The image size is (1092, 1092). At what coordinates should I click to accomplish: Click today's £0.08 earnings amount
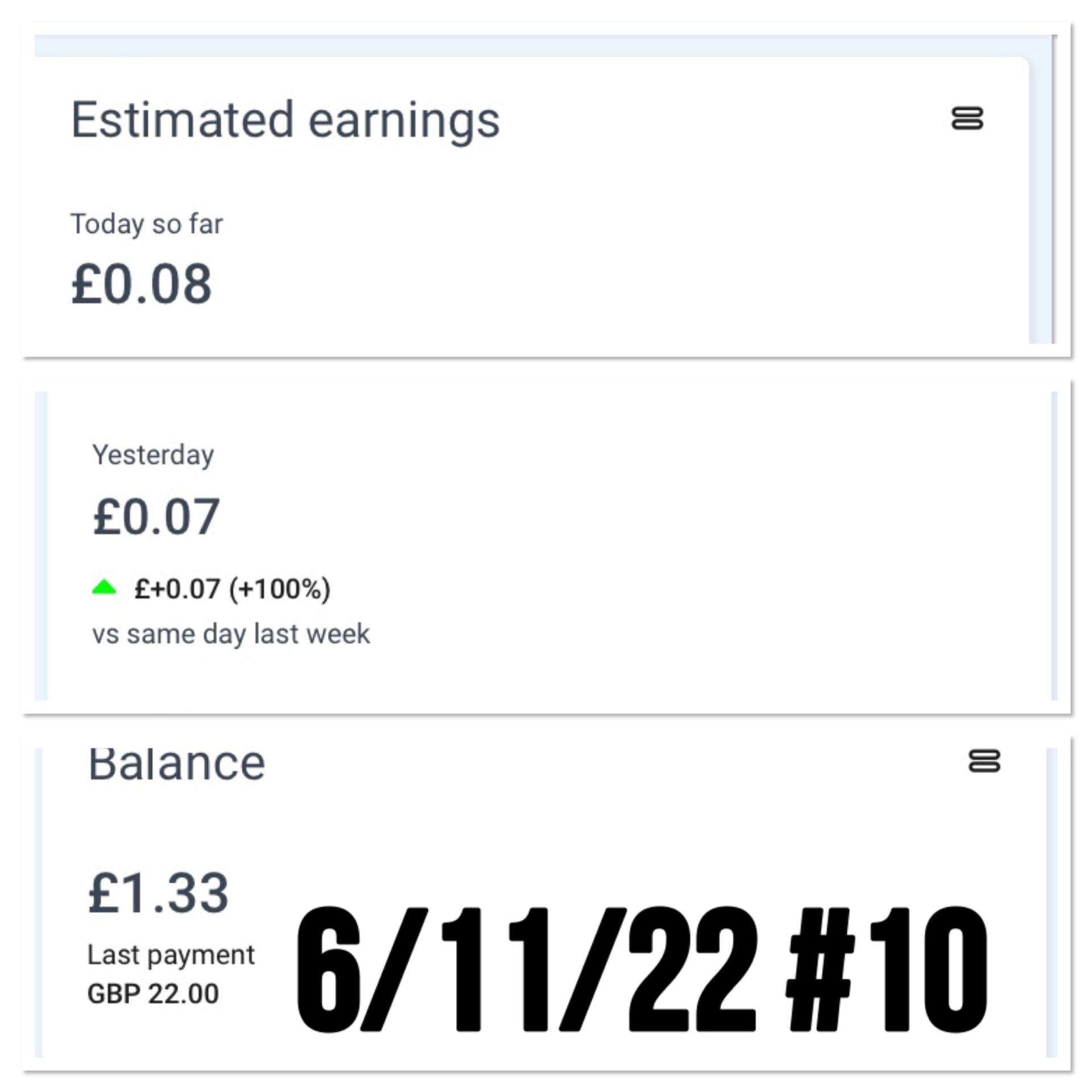click(142, 284)
